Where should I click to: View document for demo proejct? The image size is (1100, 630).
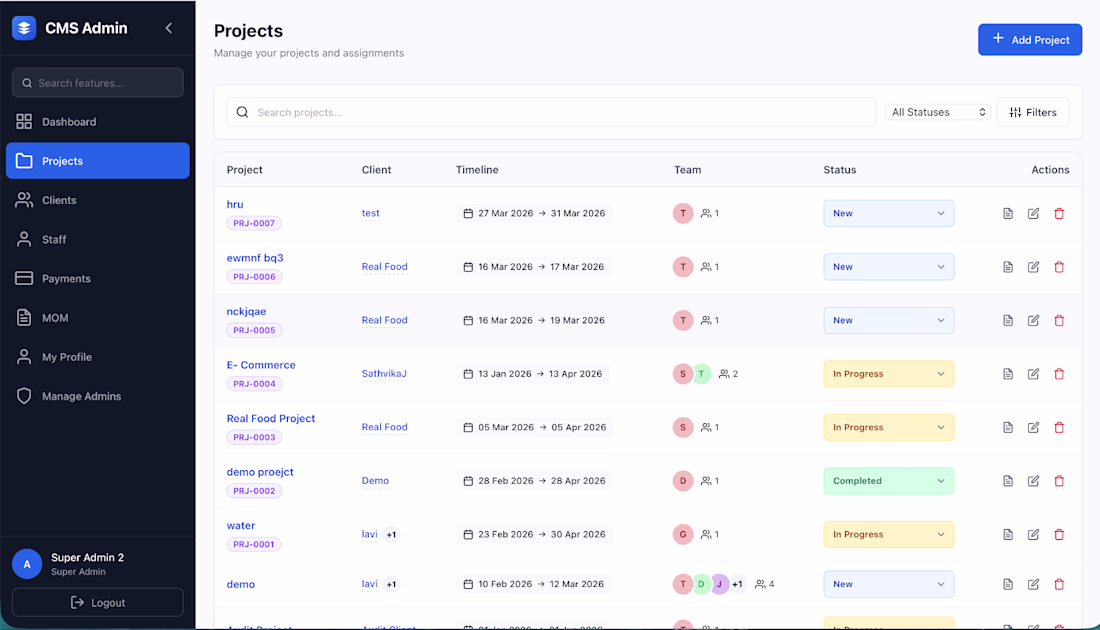(x=1007, y=481)
